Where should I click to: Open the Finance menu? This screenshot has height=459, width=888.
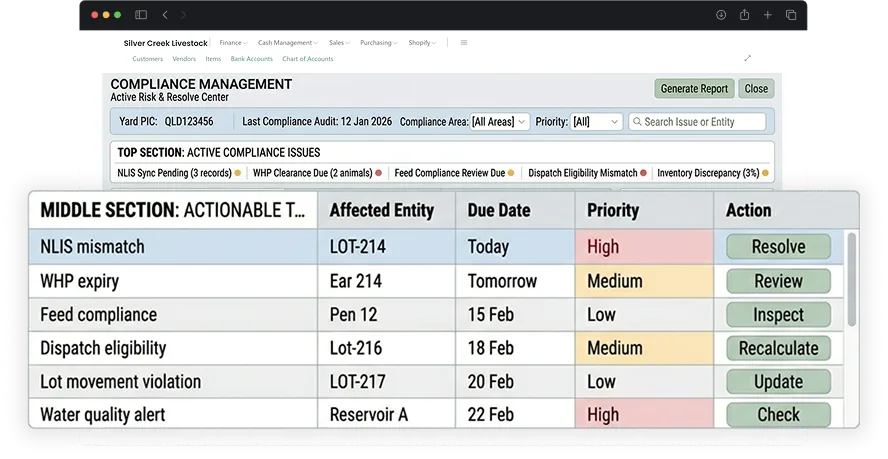[233, 42]
